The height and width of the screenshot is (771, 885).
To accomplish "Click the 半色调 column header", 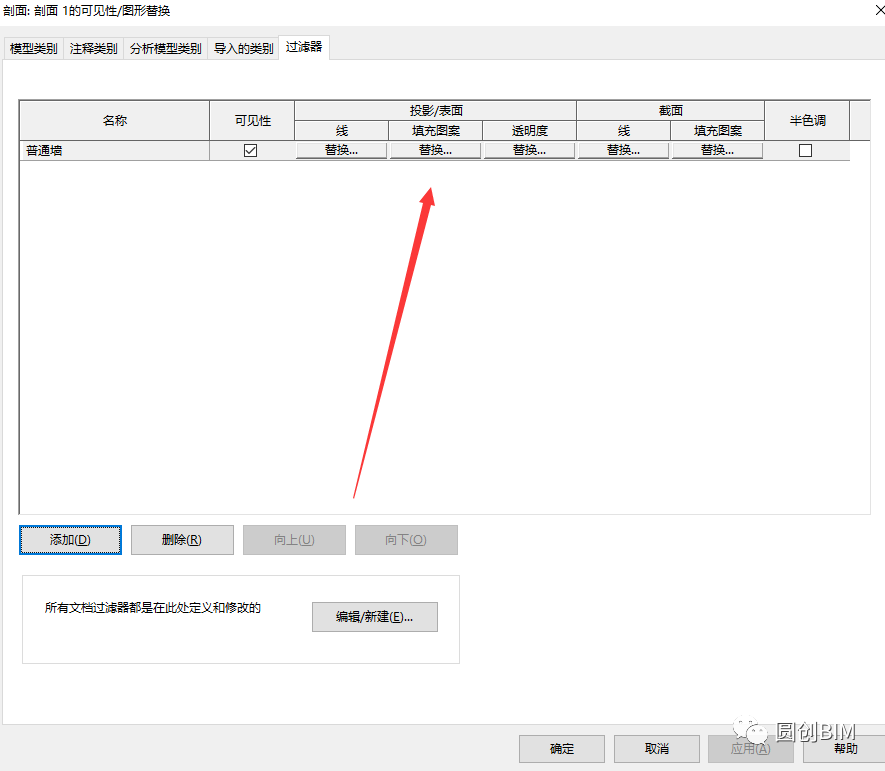I will 807,120.
